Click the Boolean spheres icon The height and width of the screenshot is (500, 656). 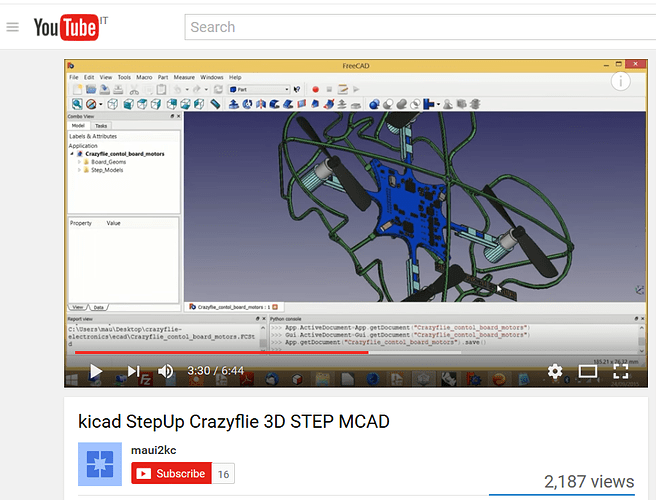point(374,104)
